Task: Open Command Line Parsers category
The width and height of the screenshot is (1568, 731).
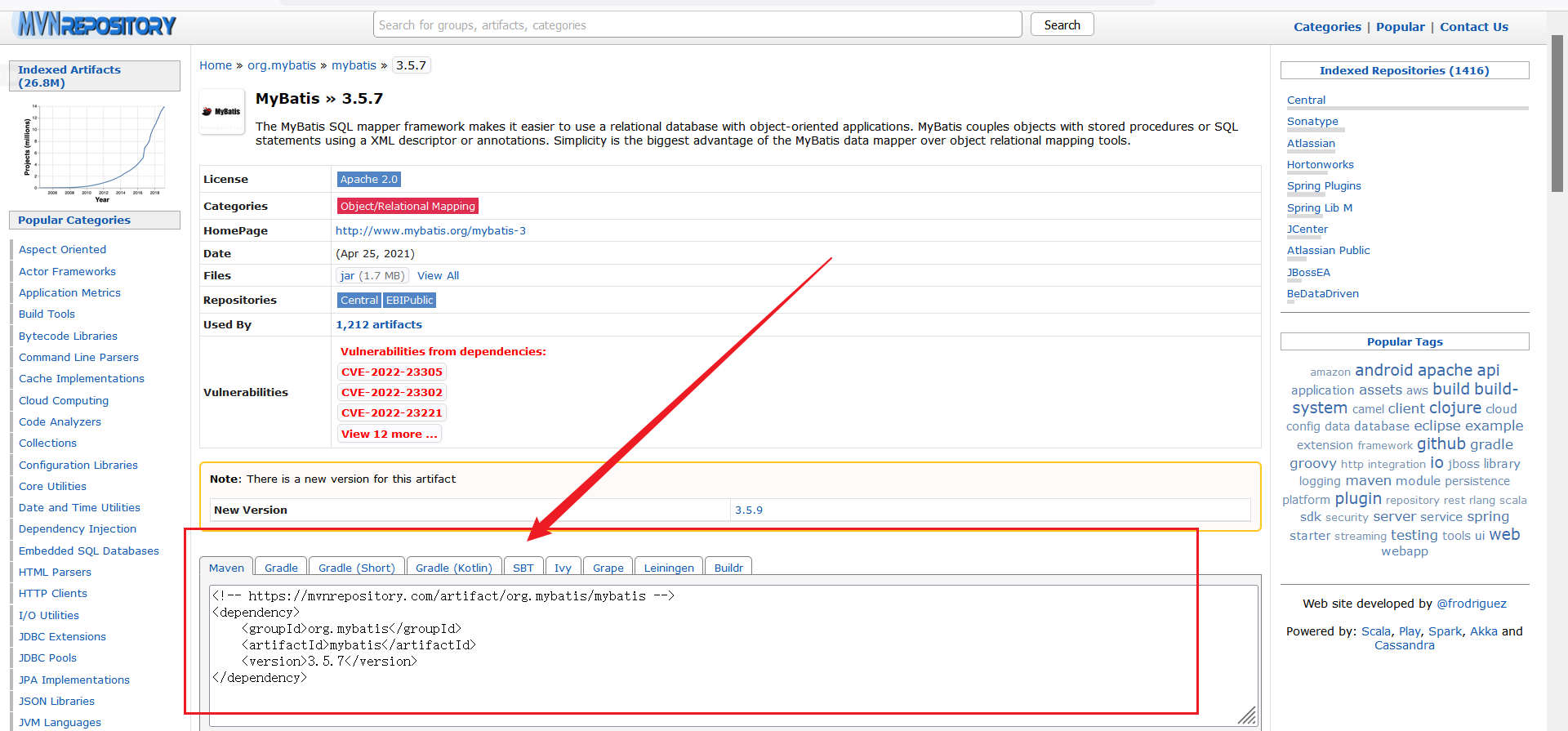Action: pyautogui.click(x=78, y=358)
